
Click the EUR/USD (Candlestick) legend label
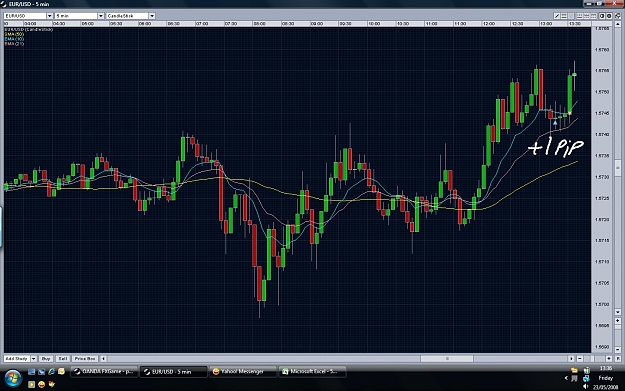click(x=29, y=29)
